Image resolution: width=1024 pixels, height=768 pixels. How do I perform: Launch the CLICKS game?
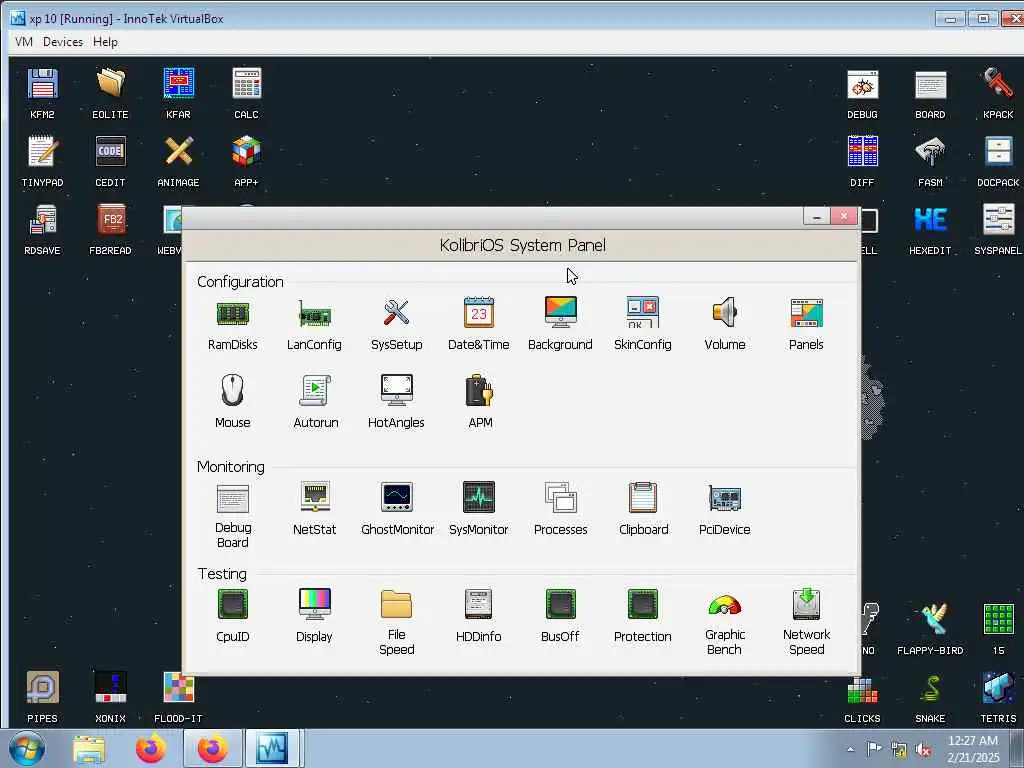coord(863,699)
